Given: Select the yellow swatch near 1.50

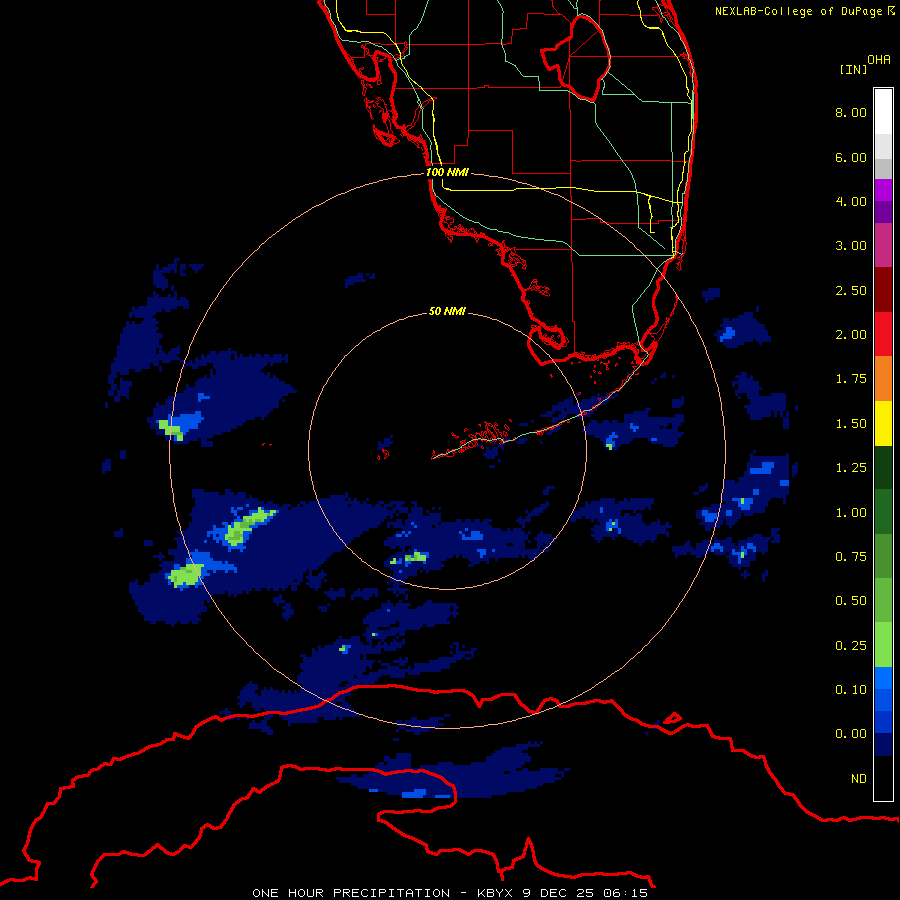Looking at the screenshot, I should 883,423.
